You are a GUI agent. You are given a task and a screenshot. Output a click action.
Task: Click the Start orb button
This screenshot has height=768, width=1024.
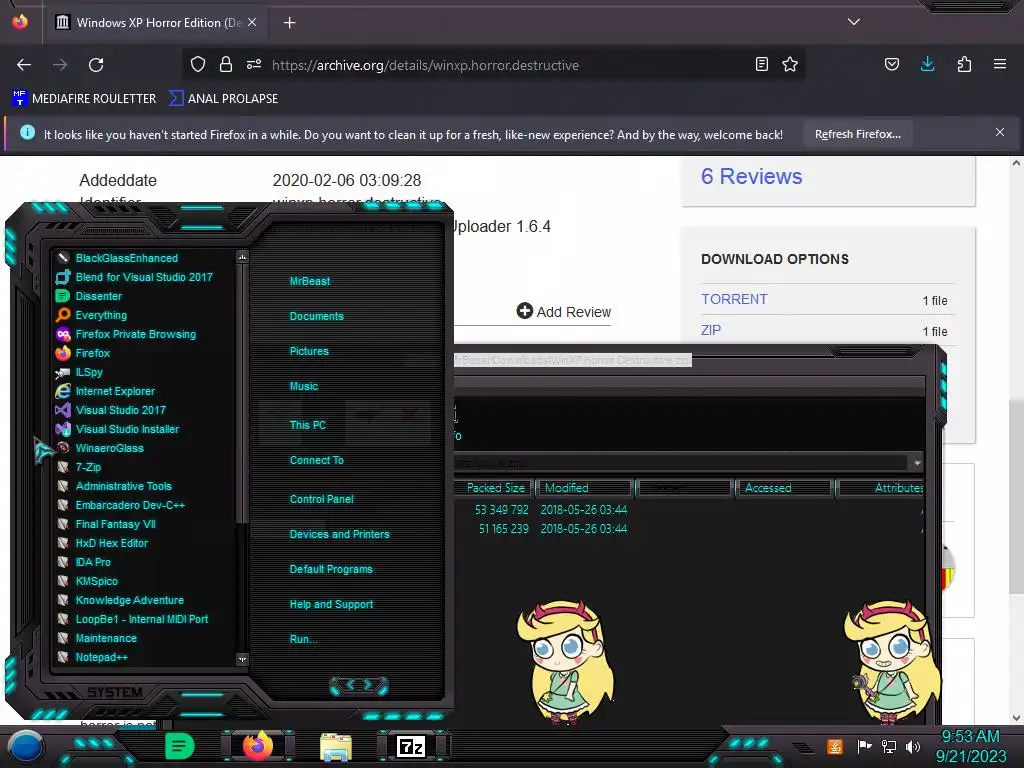coord(26,747)
